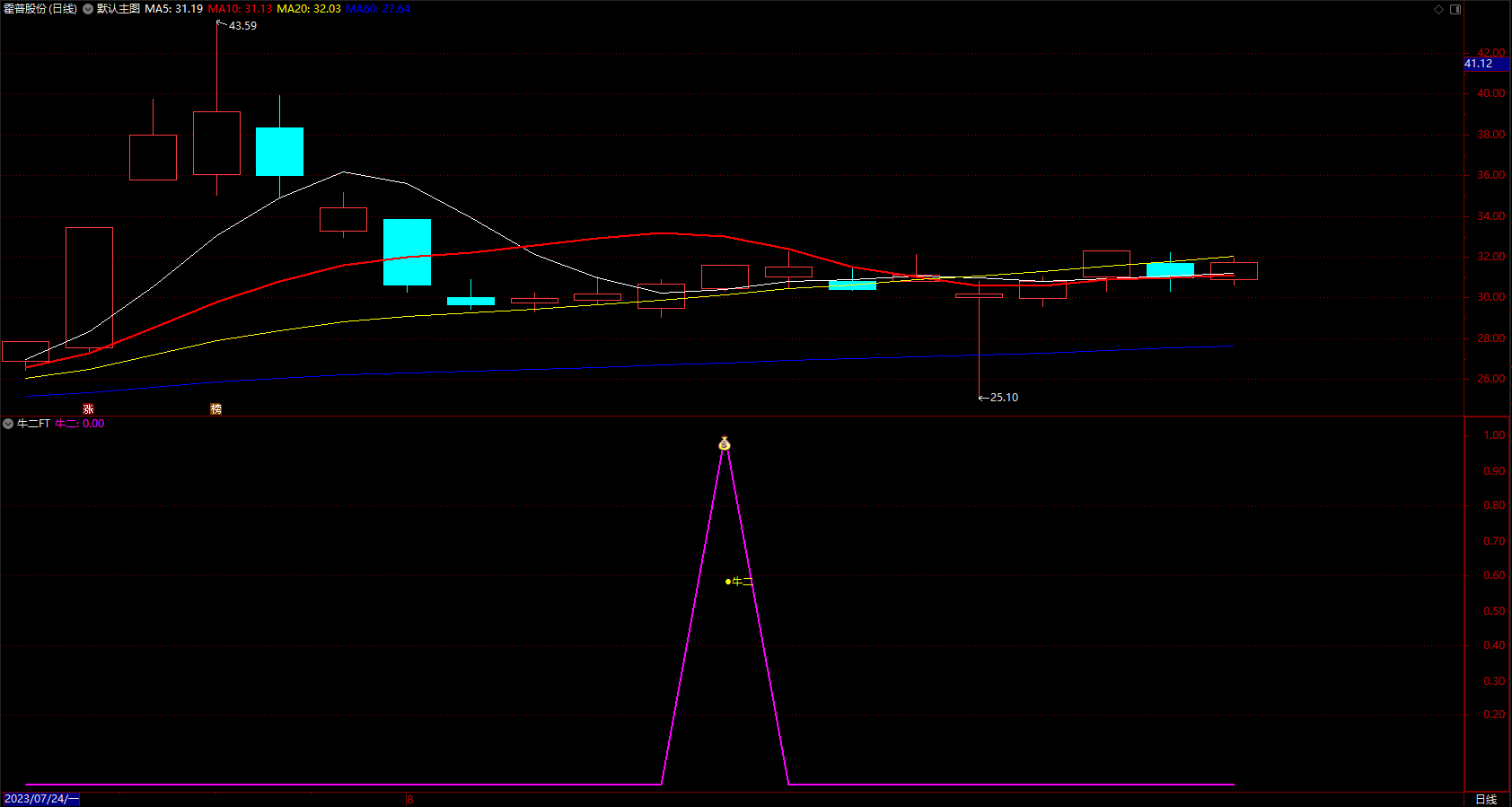This screenshot has height=807, width=1512.
Task: Click the MA10: 31.13 legend label
Action: click(x=240, y=9)
